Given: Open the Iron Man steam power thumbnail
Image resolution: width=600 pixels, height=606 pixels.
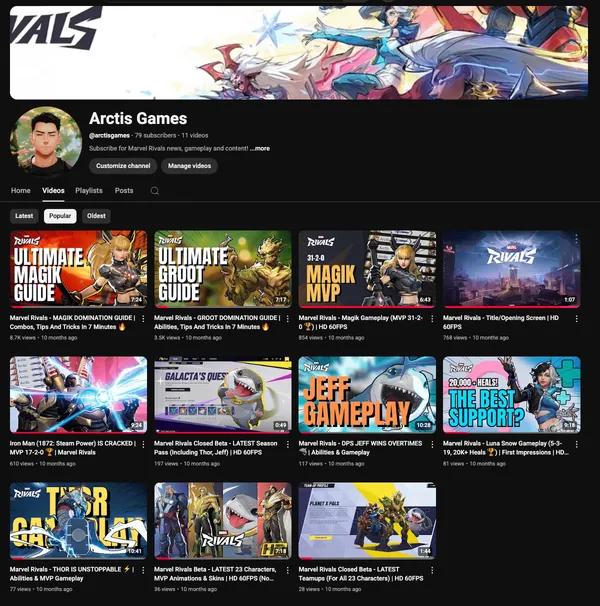Looking at the screenshot, I should pos(78,395).
